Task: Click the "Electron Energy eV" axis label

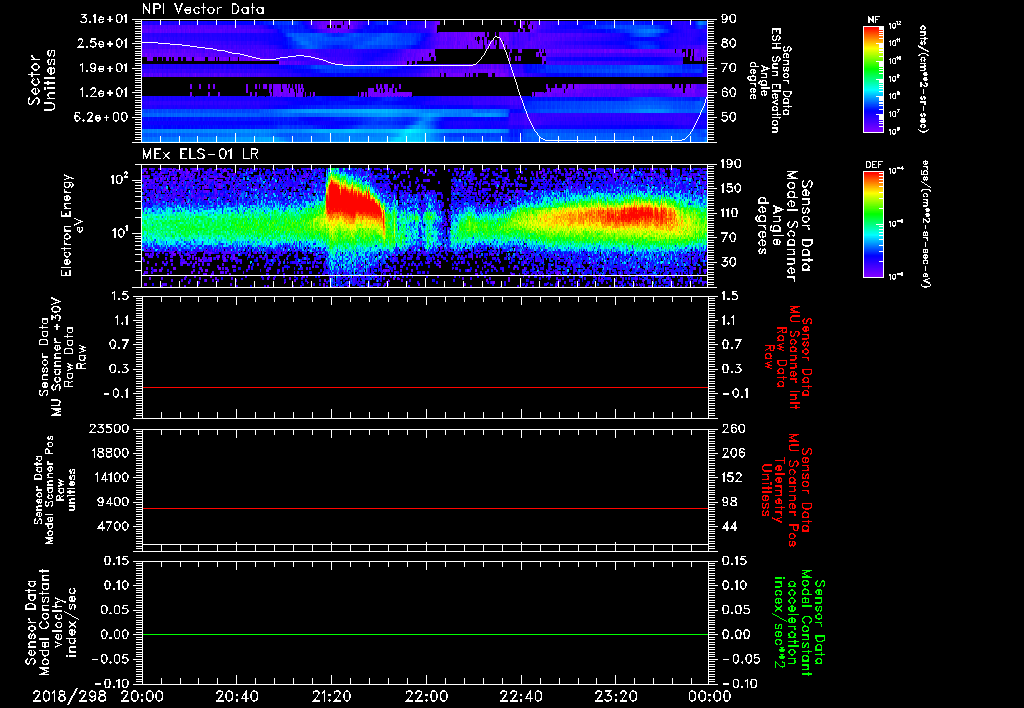Action: pyautogui.click(x=73, y=225)
